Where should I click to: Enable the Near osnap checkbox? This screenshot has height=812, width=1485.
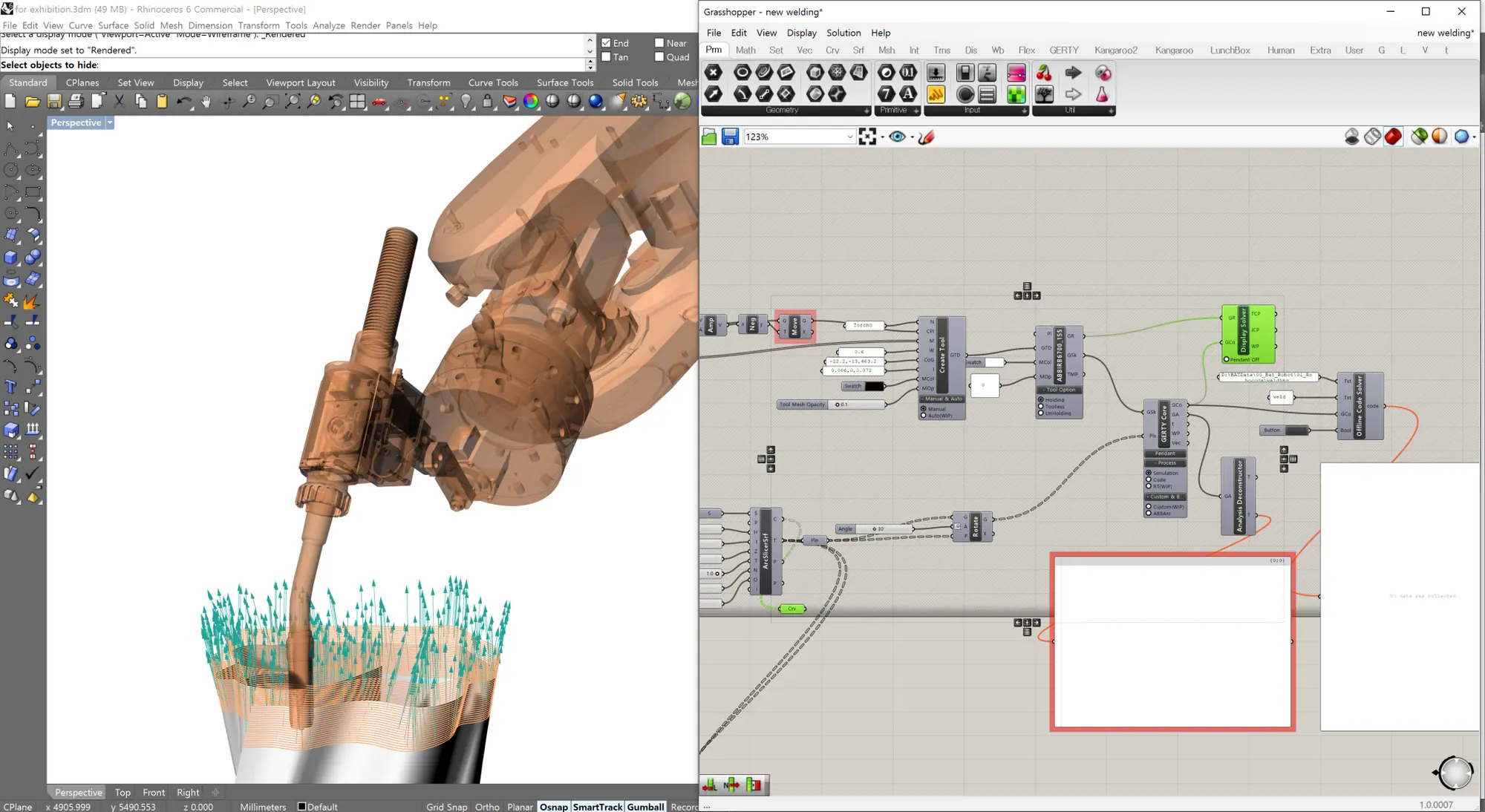659,43
